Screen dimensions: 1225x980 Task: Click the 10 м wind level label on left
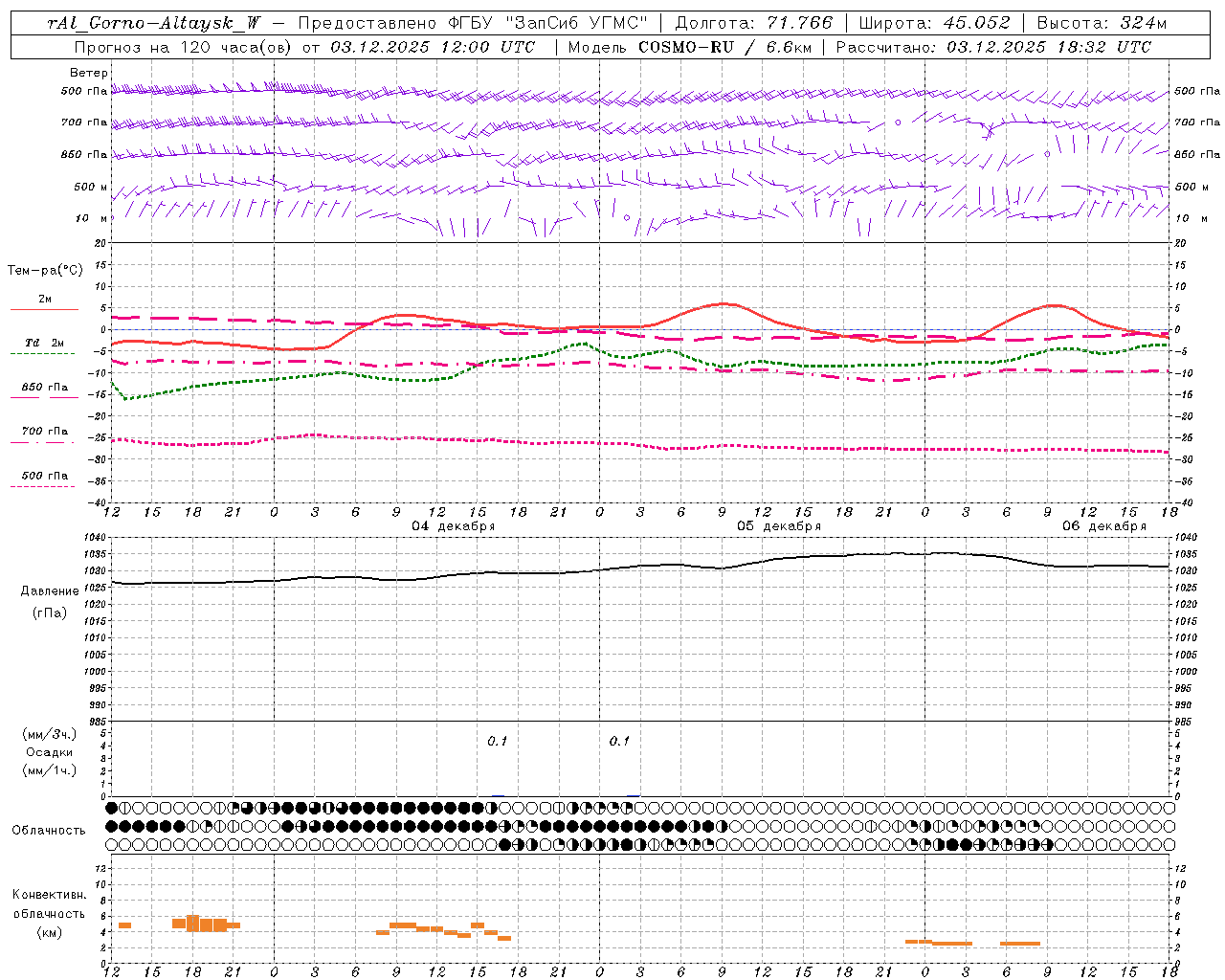(x=92, y=218)
